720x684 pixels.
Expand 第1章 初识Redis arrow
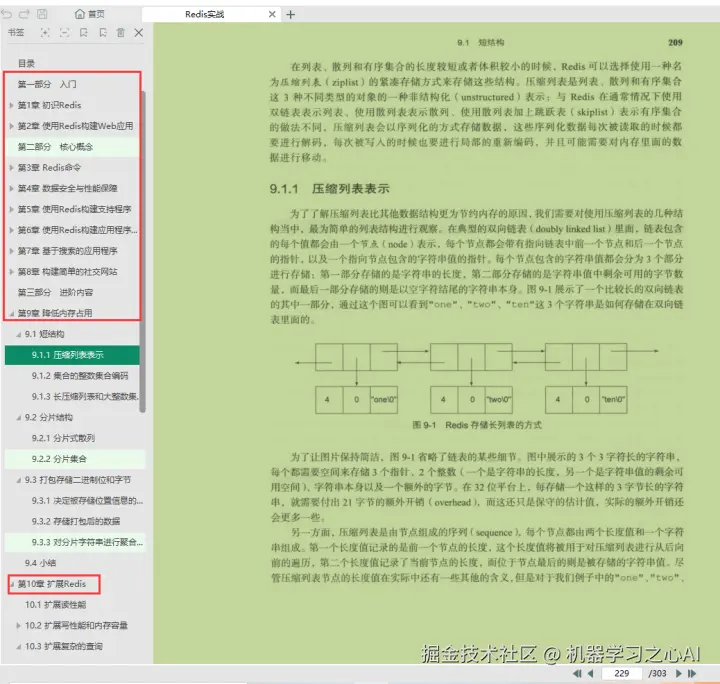(x=11, y=105)
